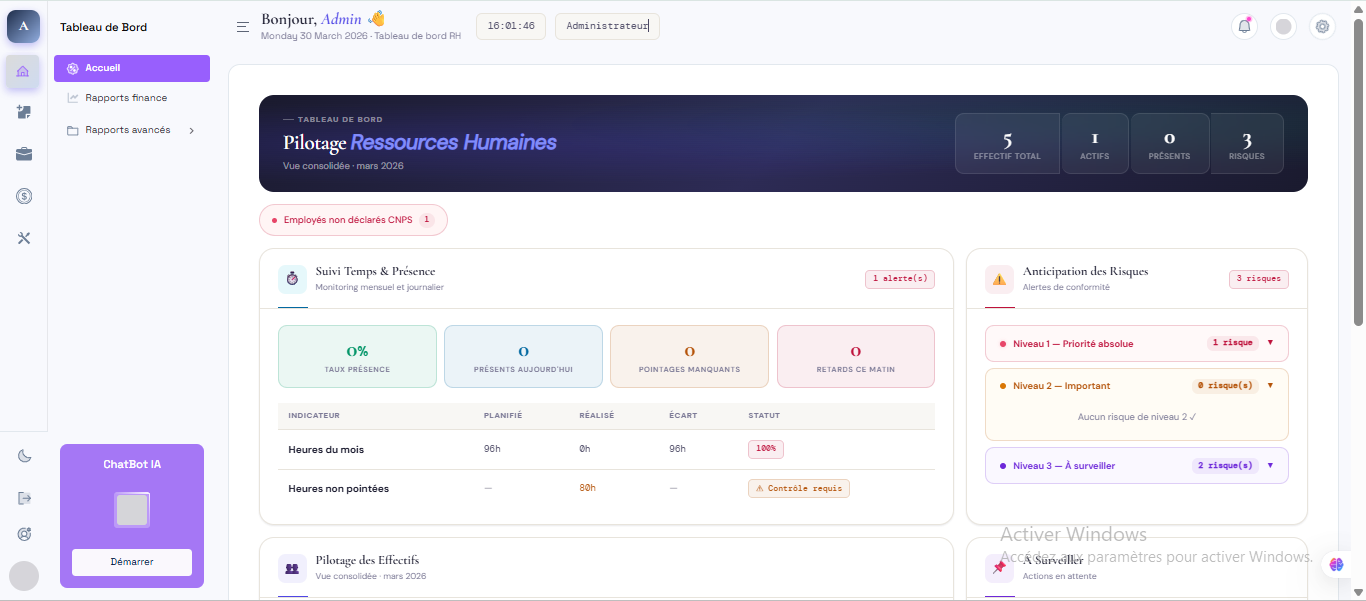1366x601 pixels.
Task: Click the '1 alerte(s)' badge
Action: pos(900,279)
